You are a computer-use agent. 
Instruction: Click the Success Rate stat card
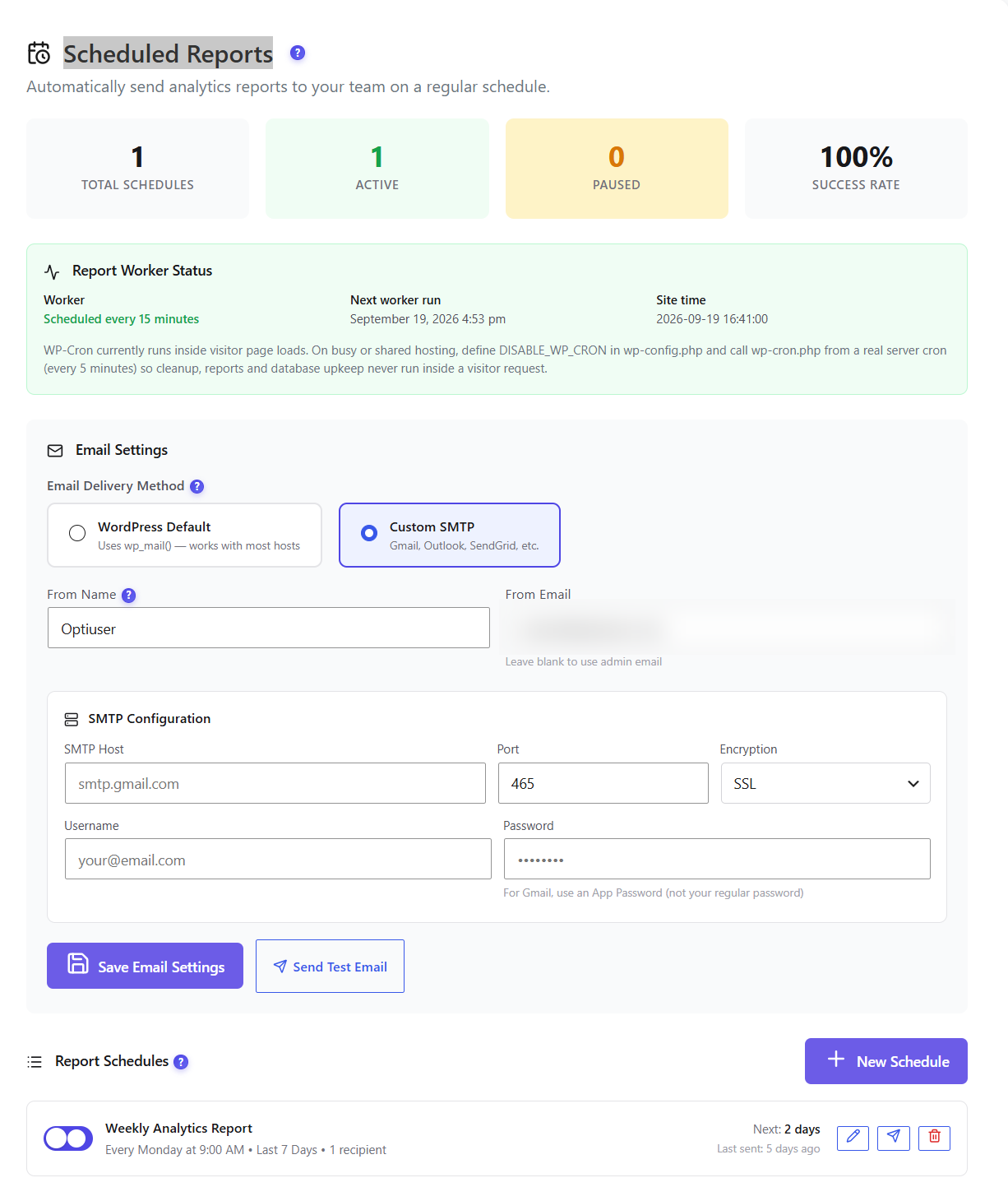tap(856, 169)
